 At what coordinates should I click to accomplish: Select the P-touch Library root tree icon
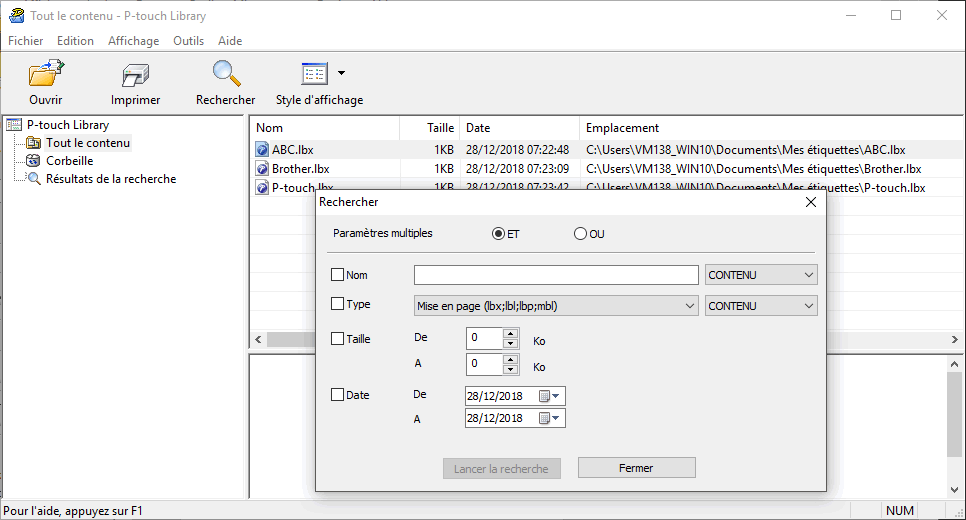coord(14,125)
